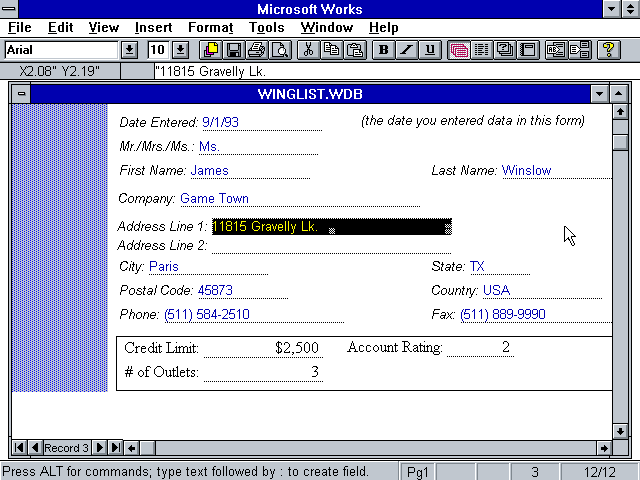Open the Window menu

click(327, 27)
